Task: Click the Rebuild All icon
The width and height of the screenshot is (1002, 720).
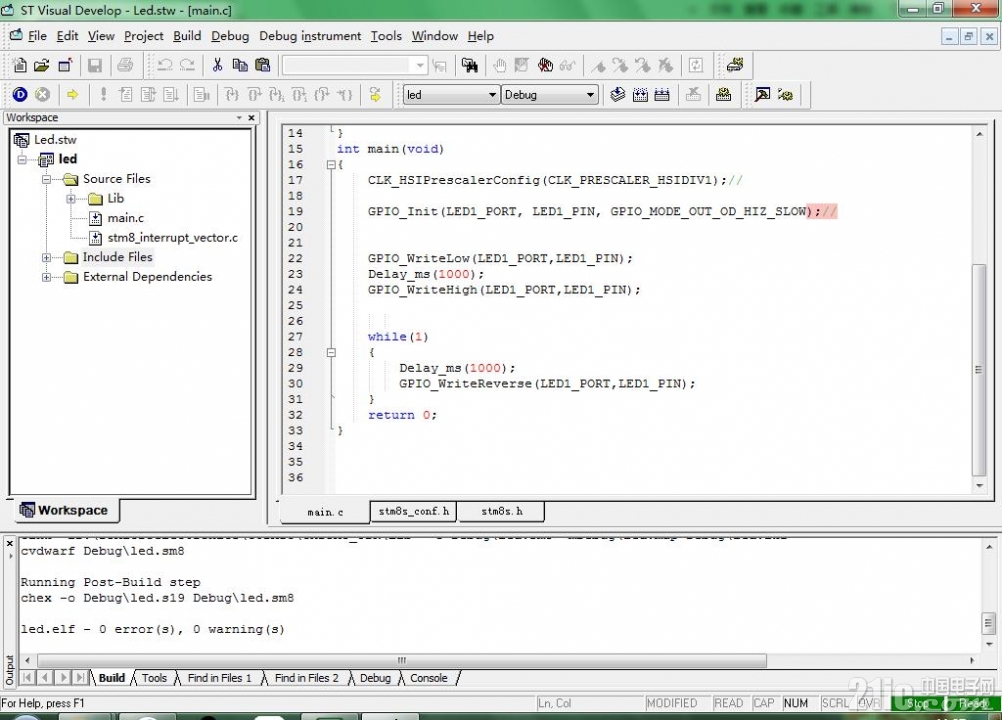Action: (662, 95)
